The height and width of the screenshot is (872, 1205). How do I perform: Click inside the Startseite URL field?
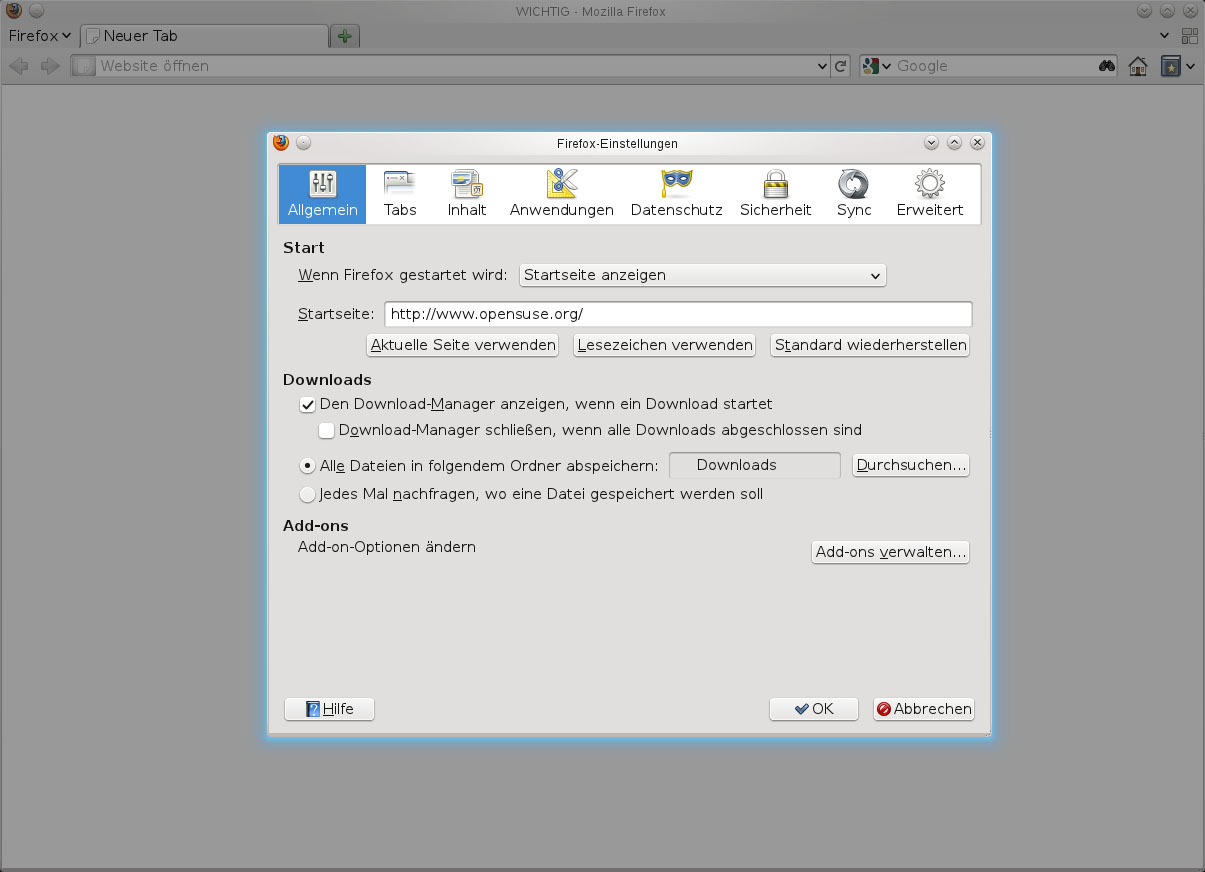coord(677,313)
